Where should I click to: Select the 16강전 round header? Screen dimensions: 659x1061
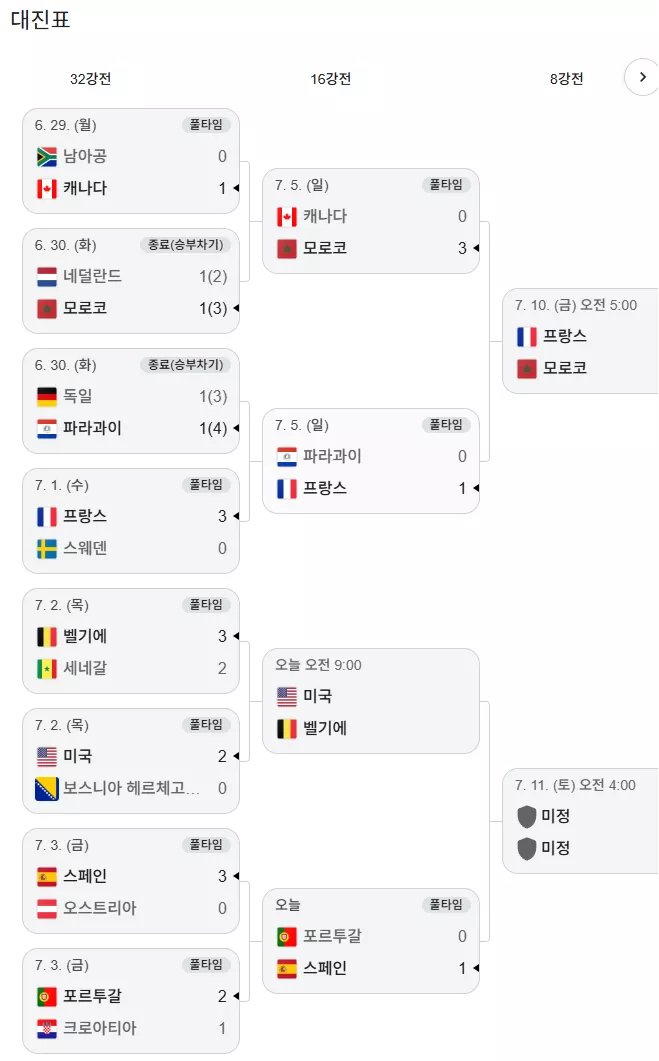tap(330, 78)
